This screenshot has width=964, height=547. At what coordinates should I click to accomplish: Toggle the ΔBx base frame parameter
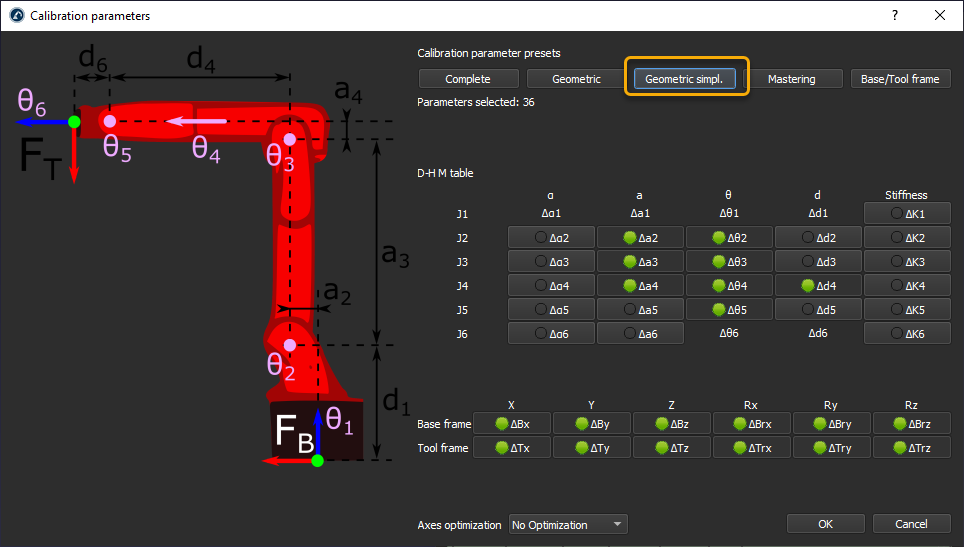pos(511,424)
